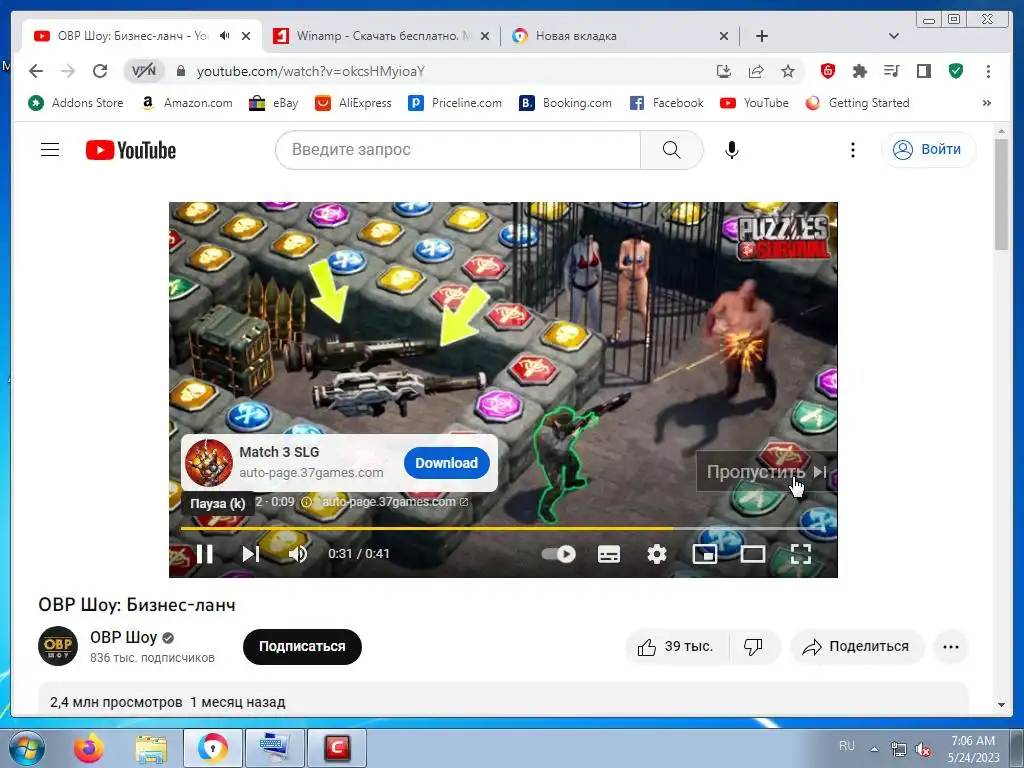The image size is (1024, 768).
Task: Click the green shield security icon
Action: (955, 71)
